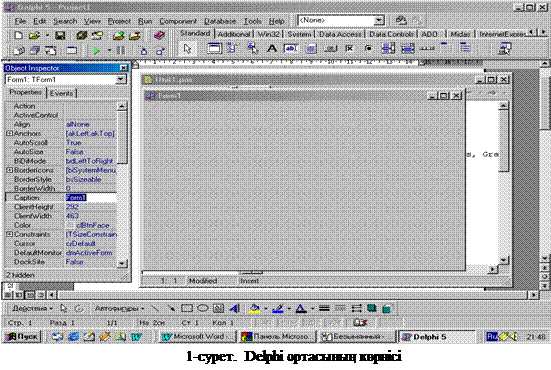551x370 pixels.
Task: Click the Remove file from project icon
Action: pos(135,35)
